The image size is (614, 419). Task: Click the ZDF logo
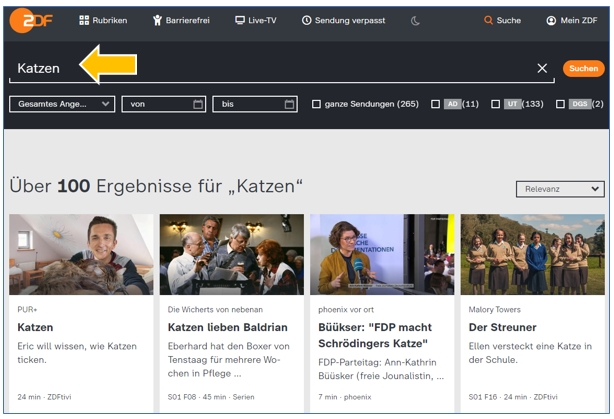coord(32,20)
